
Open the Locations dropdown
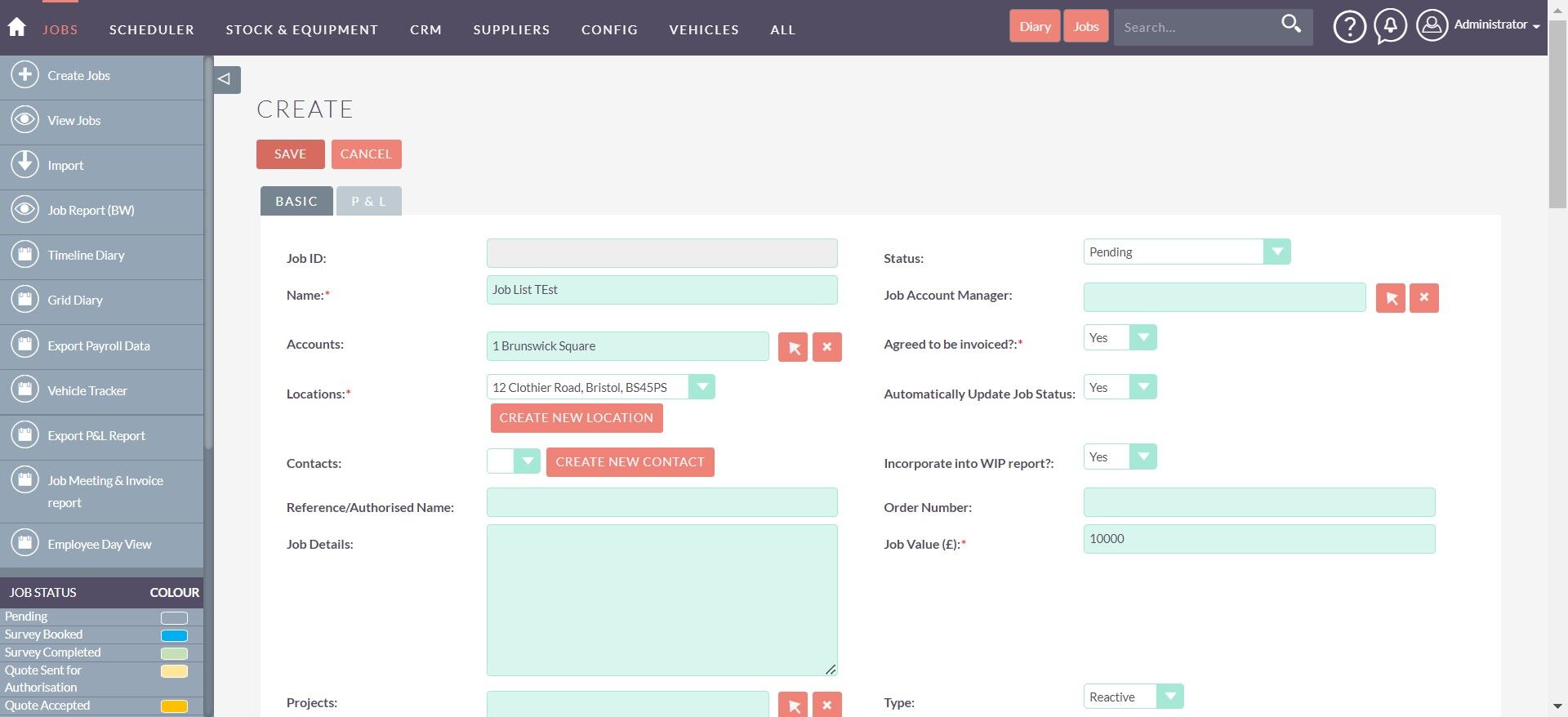(x=600, y=387)
